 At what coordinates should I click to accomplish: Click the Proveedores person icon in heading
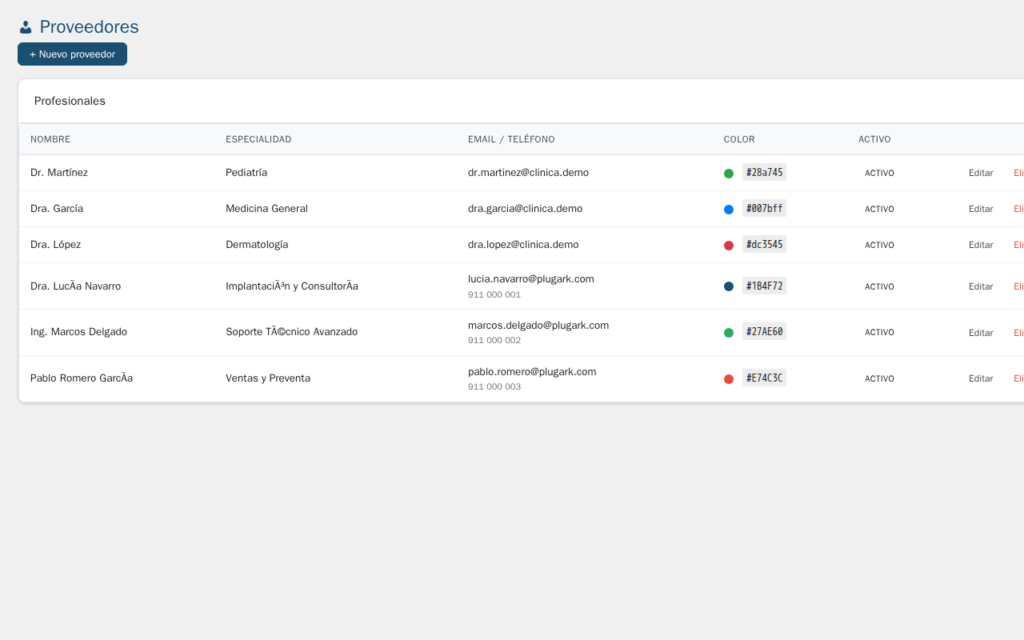click(25, 28)
